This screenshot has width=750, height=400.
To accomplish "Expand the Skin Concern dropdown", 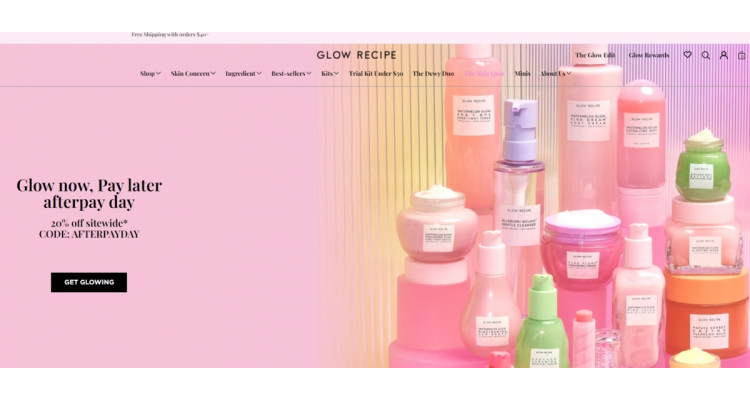I will (x=193, y=73).
